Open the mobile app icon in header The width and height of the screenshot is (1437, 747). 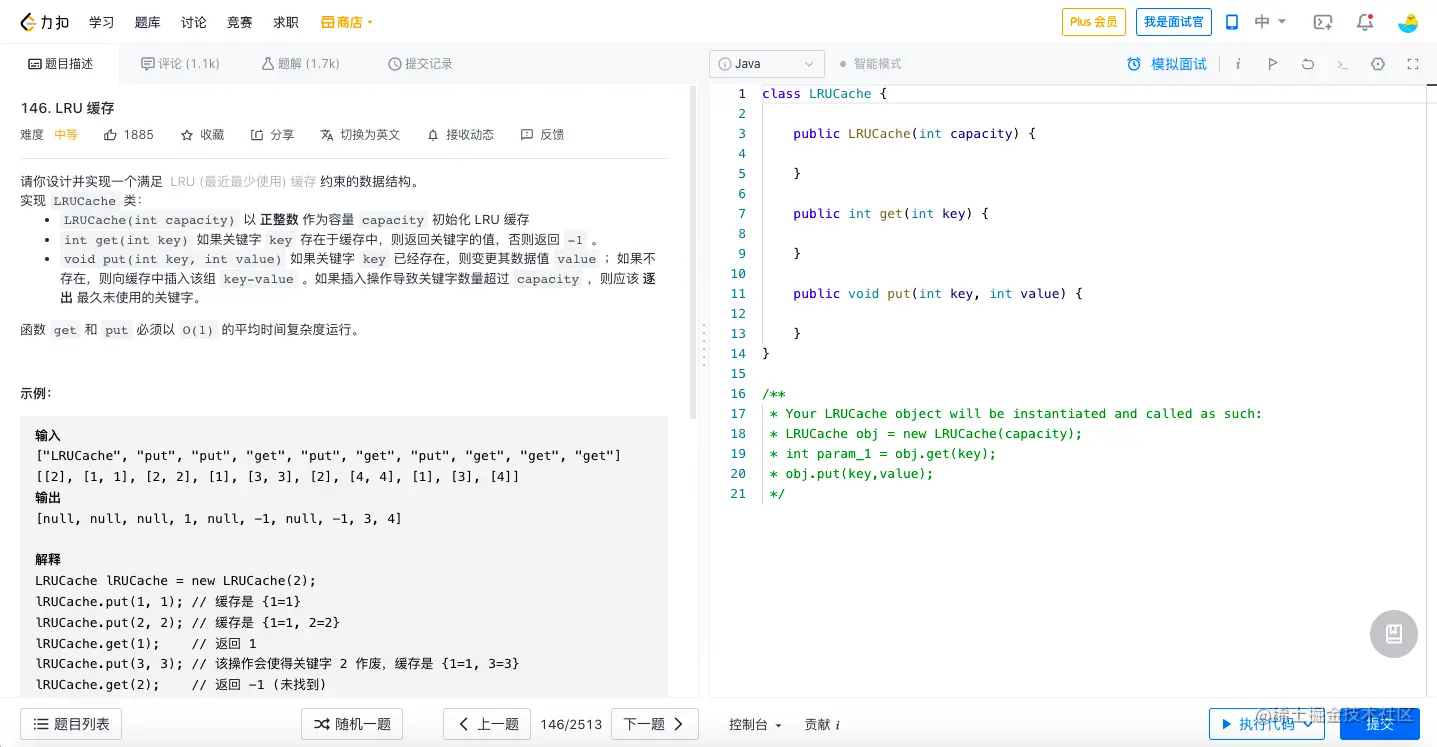coord(1232,22)
